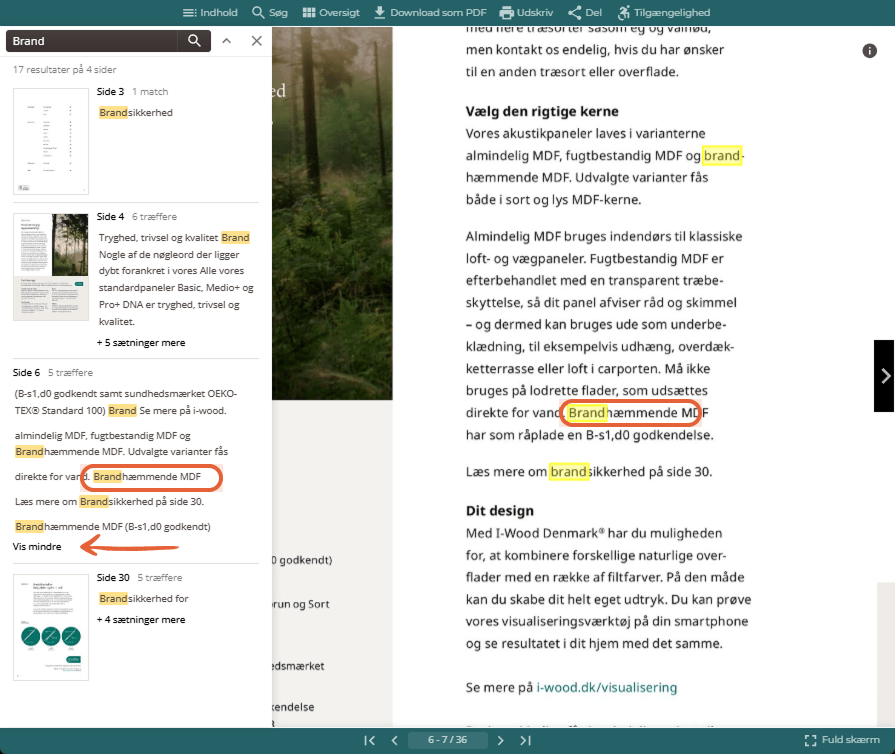This screenshot has height=754, width=895.
Task: Select 'Læs mere om Brandsikkerhed på side 30' result
Action: point(109,502)
